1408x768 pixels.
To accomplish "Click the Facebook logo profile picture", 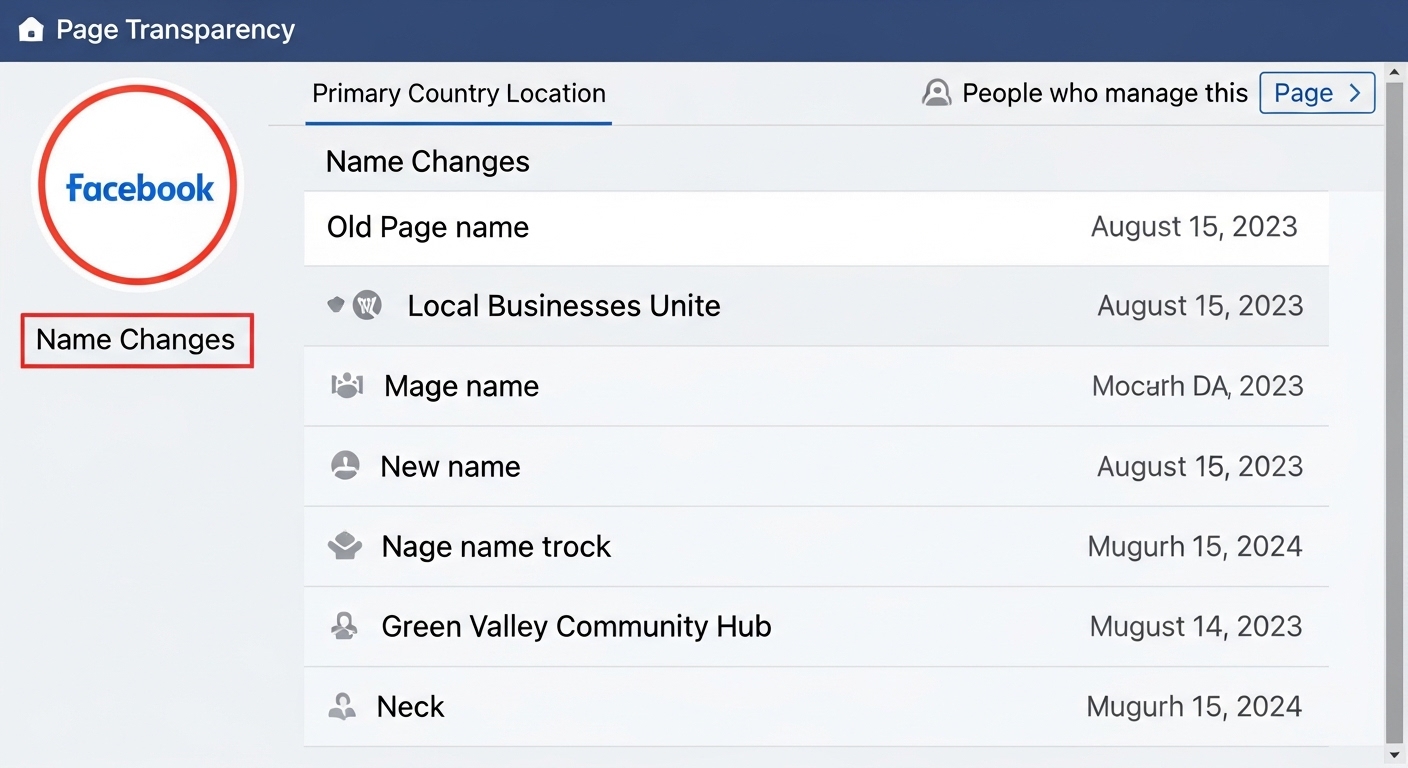I will pyautogui.click(x=138, y=185).
